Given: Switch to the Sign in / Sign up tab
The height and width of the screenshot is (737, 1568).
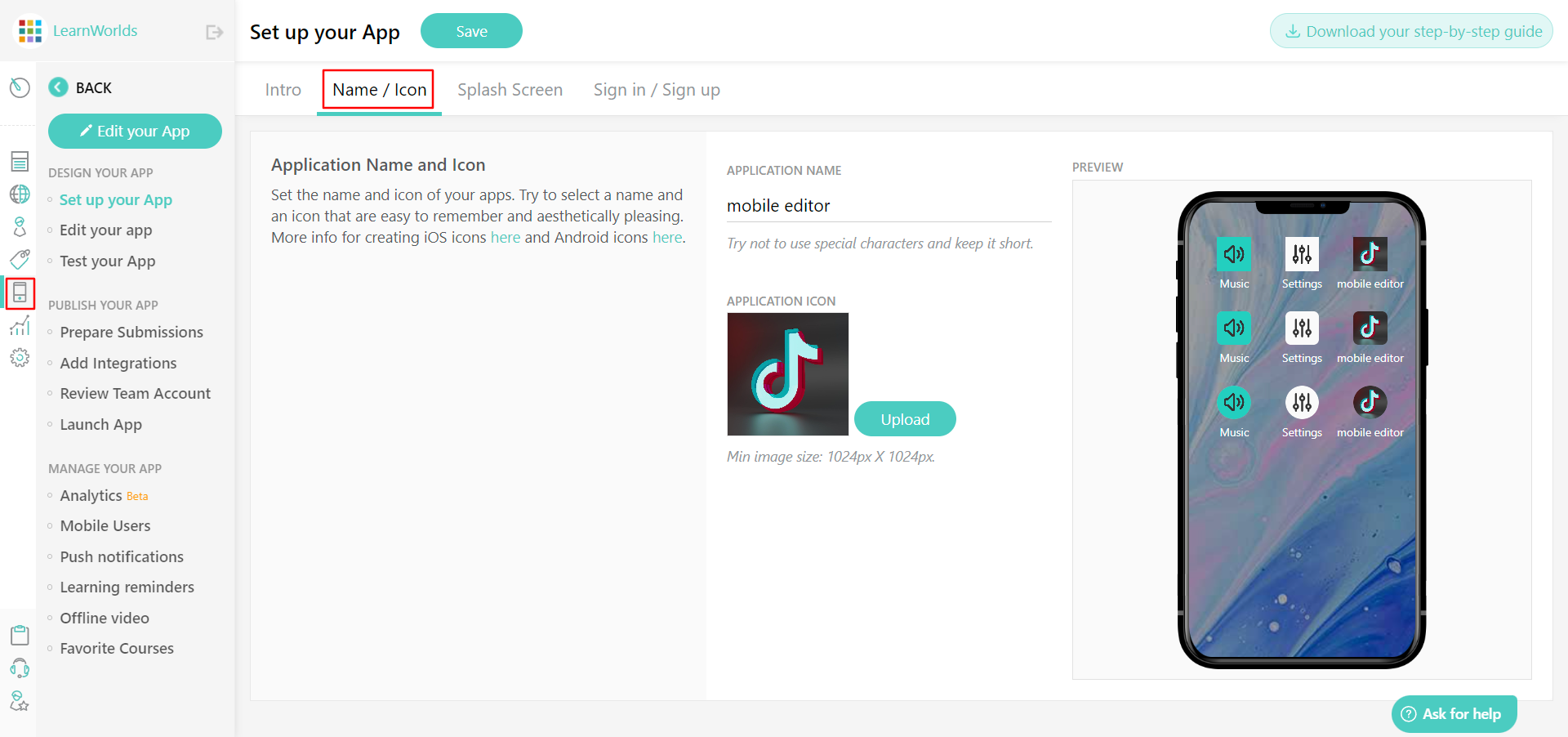Looking at the screenshot, I should coord(657,90).
